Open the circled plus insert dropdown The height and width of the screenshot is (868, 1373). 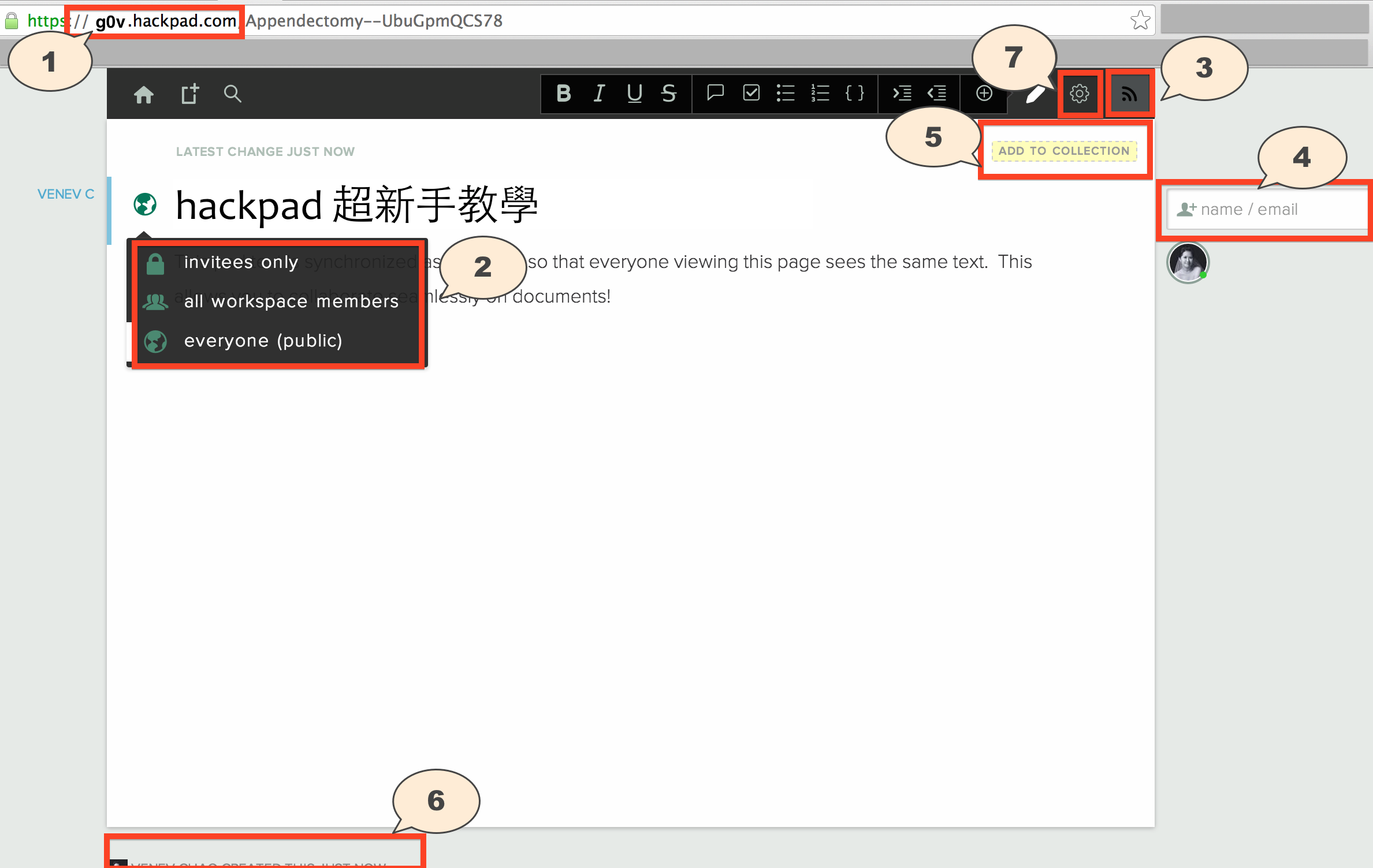(984, 93)
